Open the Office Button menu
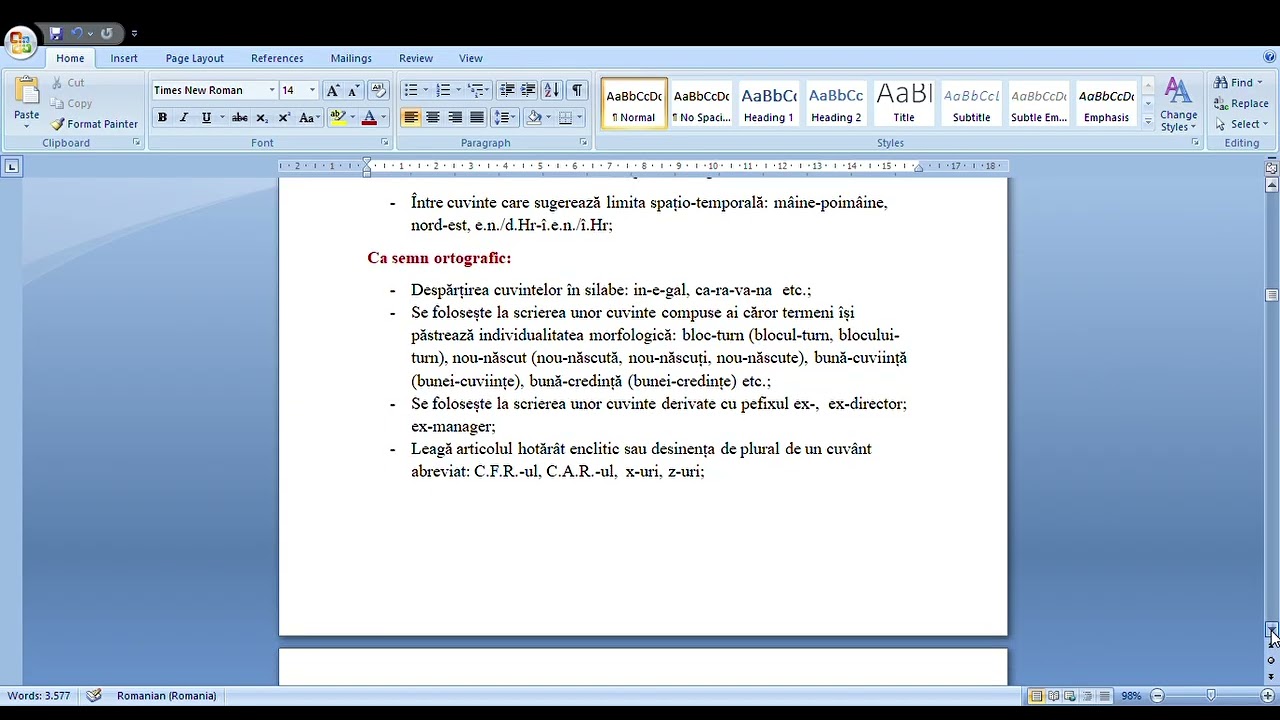Screen dimensions: 1280x720 21,42
